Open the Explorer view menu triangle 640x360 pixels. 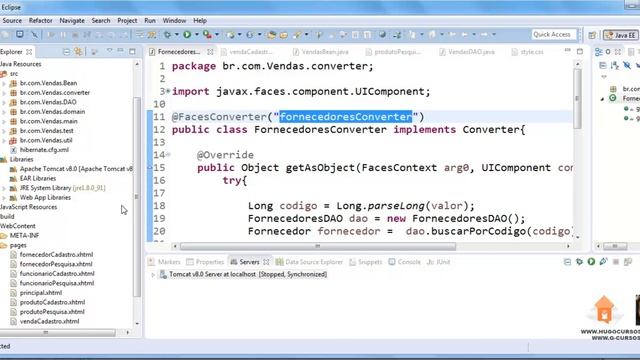tap(109, 51)
